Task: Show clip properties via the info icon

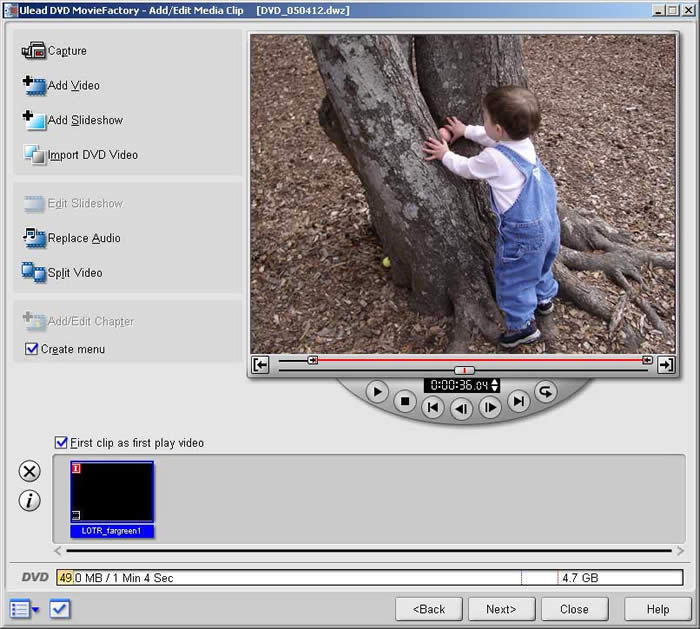Action: [x=30, y=501]
